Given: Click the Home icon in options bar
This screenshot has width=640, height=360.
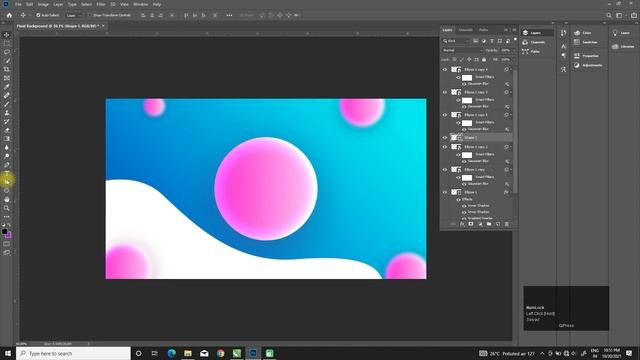Looking at the screenshot, I should coord(9,16).
